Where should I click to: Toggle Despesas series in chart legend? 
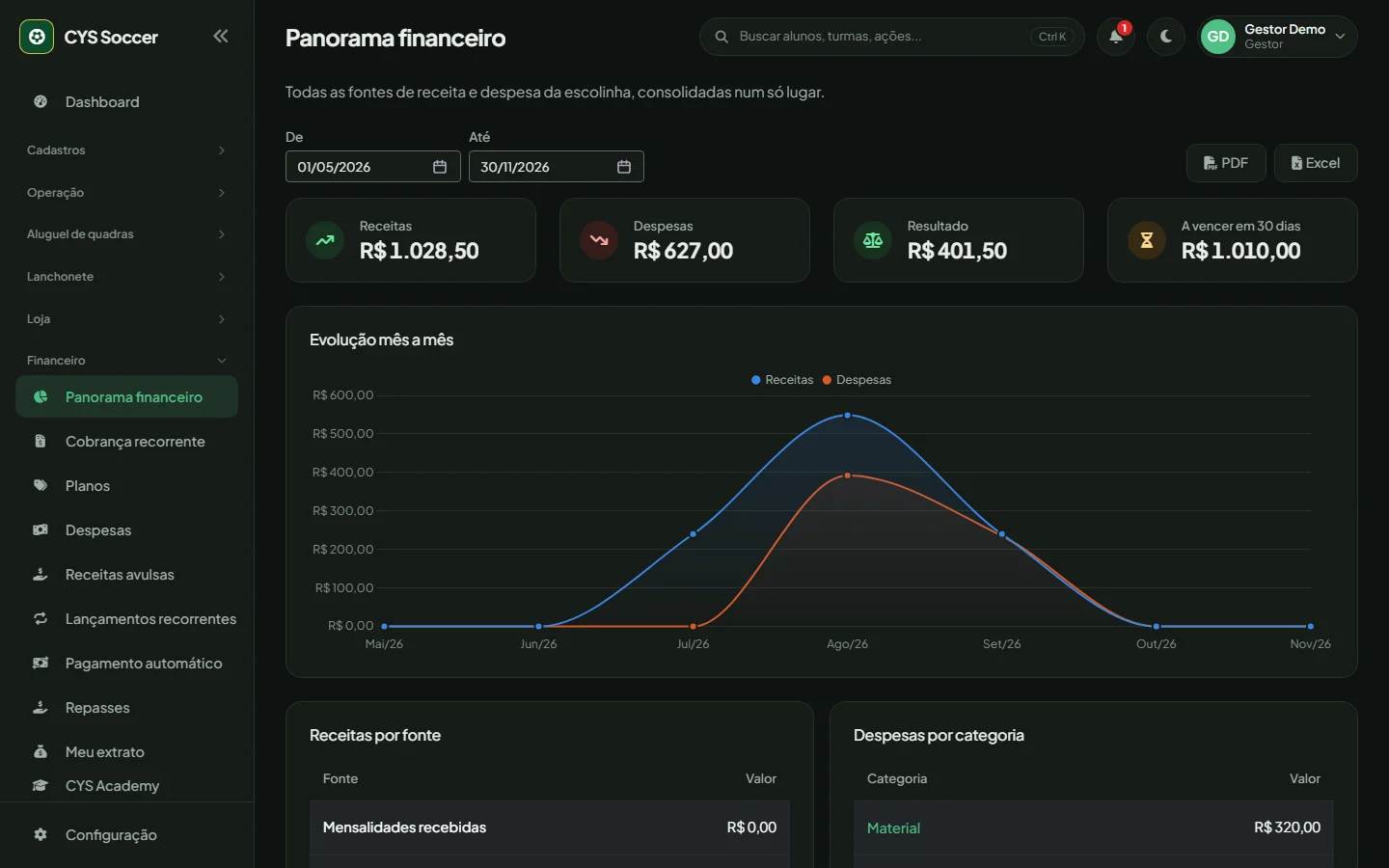(x=857, y=380)
